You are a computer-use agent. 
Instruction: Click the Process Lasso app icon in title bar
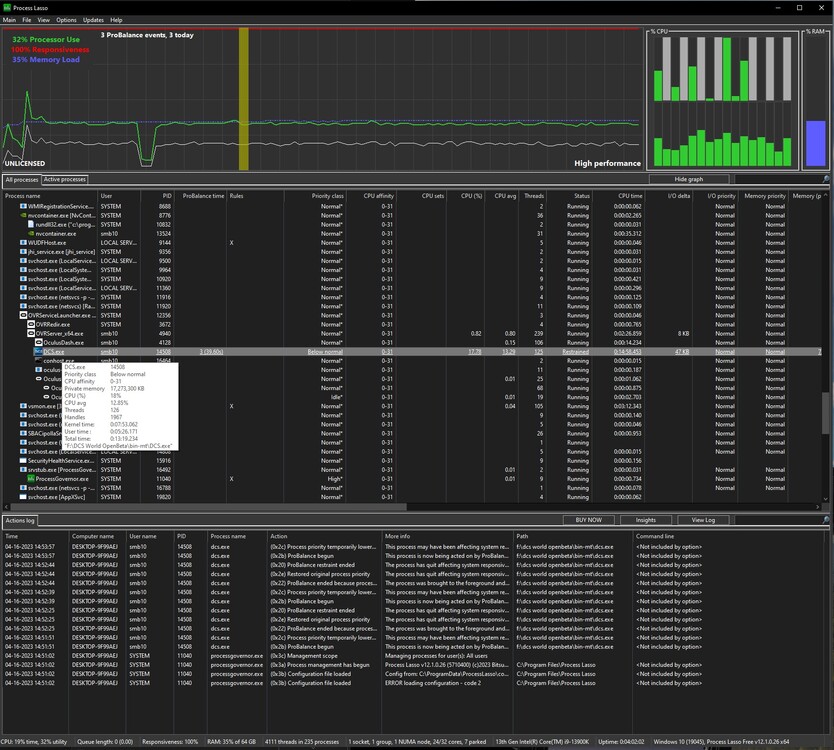[8, 7]
